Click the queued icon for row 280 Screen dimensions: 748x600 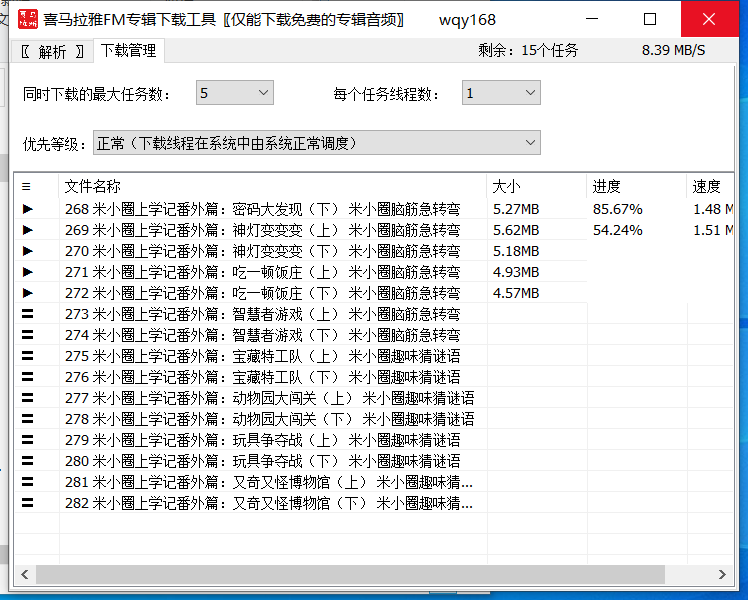pyautogui.click(x=28, y=461)
